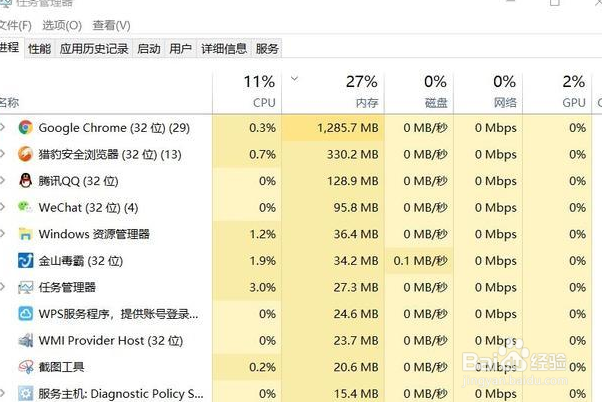Expand the Google Chrome process group
Screen dimensions: 602x402
pos(3,127)
